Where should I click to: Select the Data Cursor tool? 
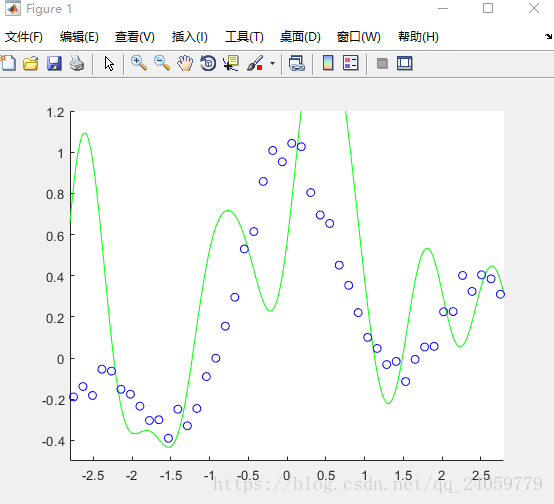231,64
